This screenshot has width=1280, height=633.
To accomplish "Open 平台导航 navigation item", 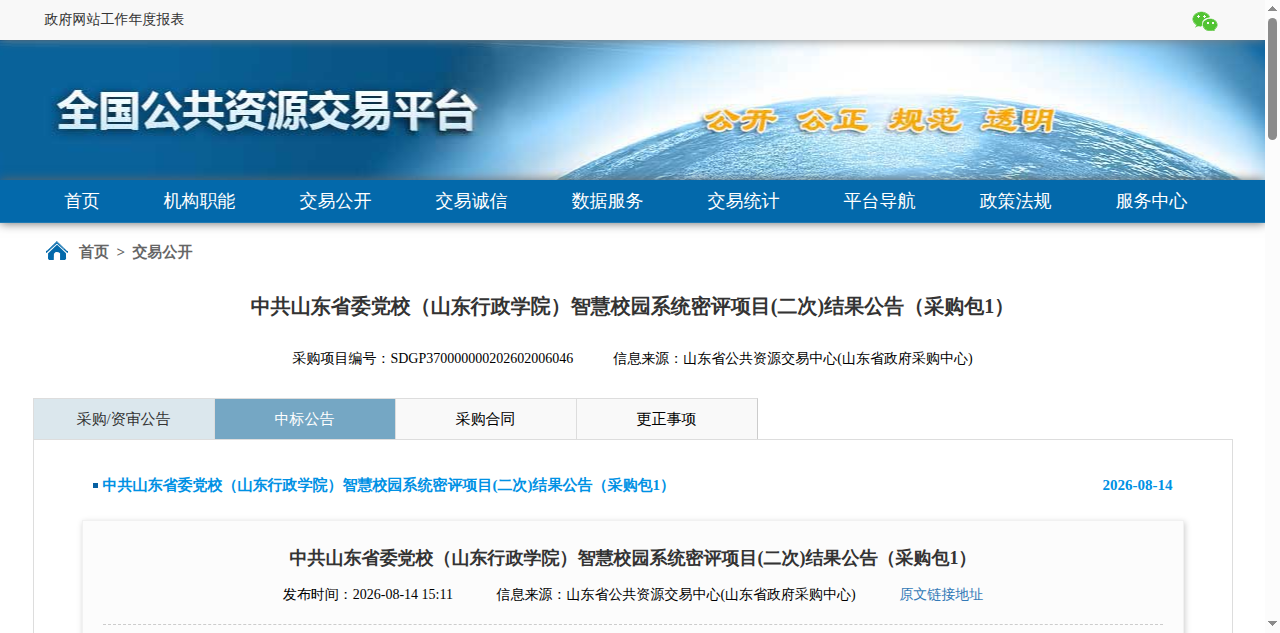I will point(880,201).
